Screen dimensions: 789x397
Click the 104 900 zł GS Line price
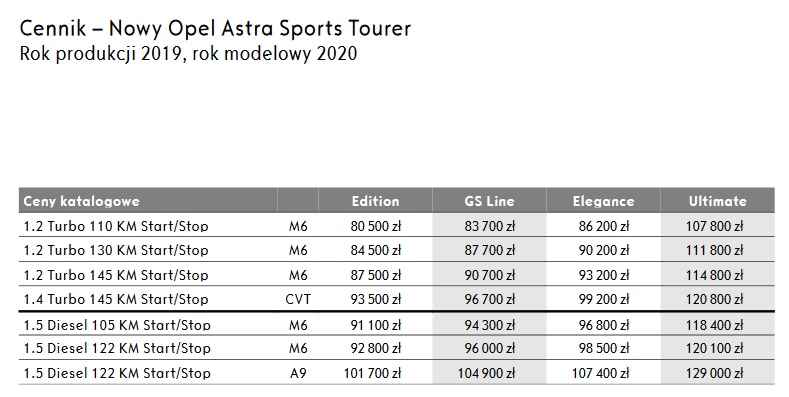[486, 373]
